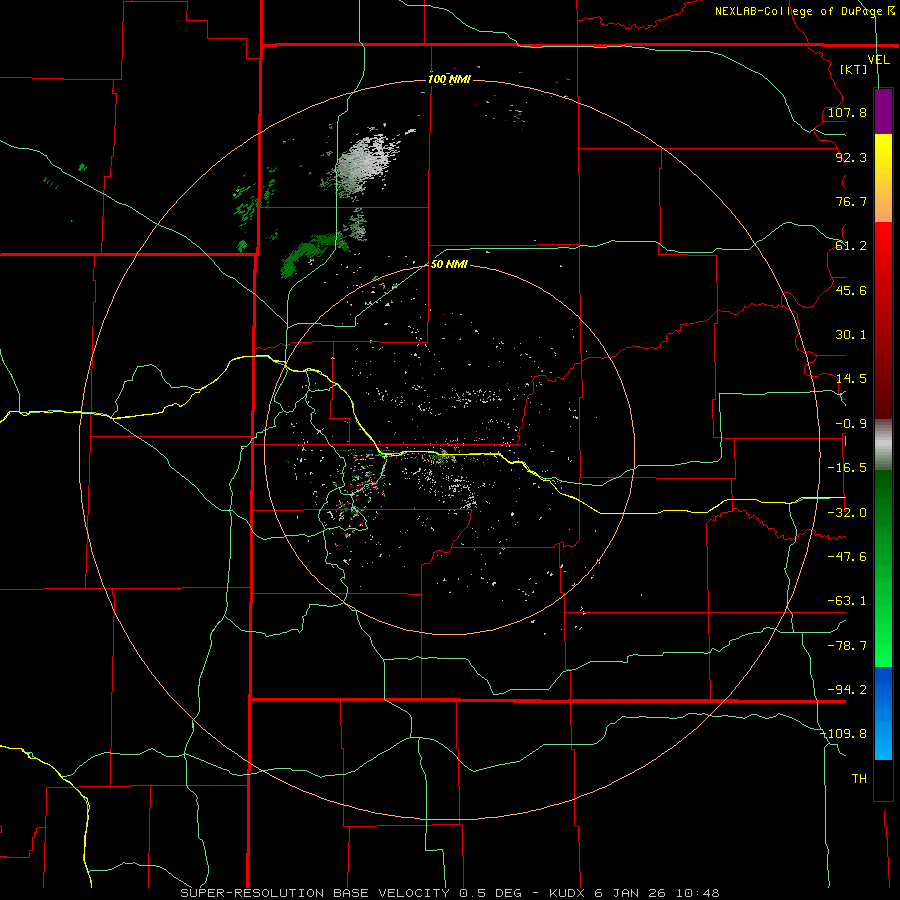Click the -109.8 legend value
The width and height of the screenshot is (900, 900).
[844, 734]
